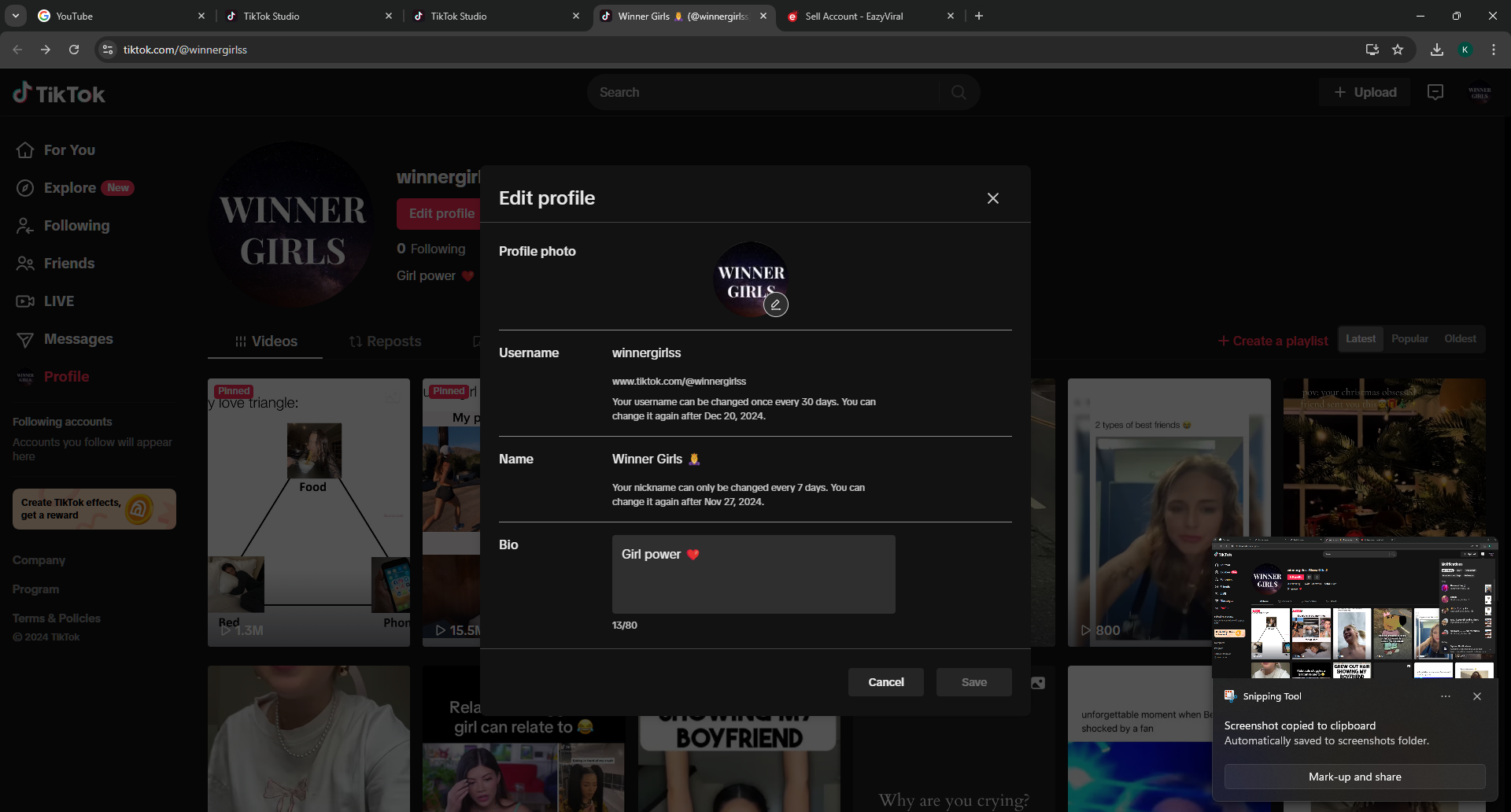Viewport: 1511px width, 812px height.
Task: Open the unforgettable moment video thumbnail
Action: (x=1140, y=739)
